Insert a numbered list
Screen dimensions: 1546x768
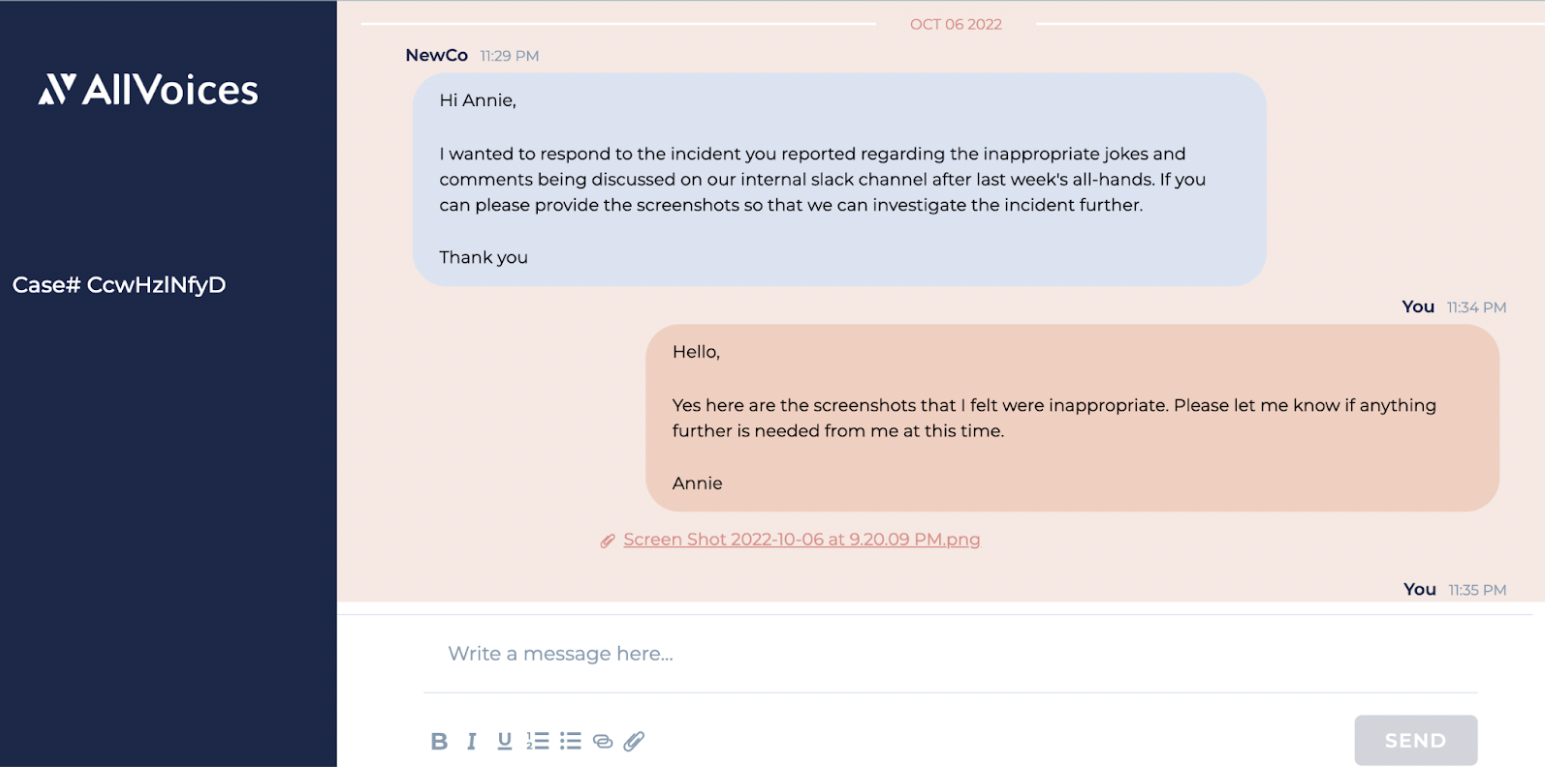click(537, 741)
